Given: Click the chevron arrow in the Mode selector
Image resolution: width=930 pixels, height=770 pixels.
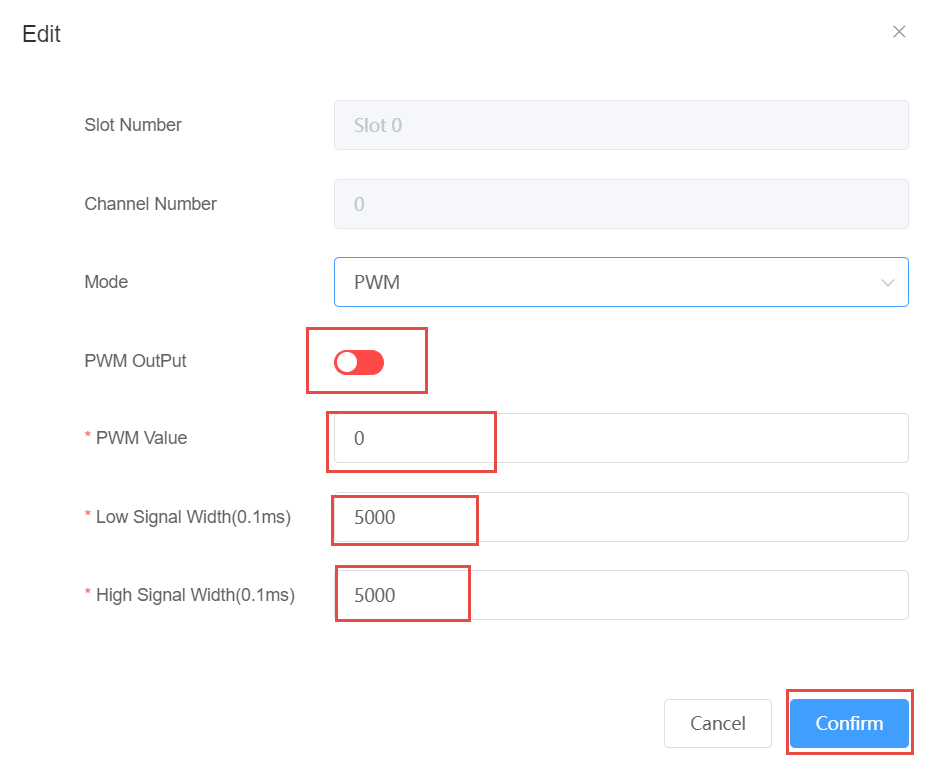Looking at the screenshot, I should point(887,283).
